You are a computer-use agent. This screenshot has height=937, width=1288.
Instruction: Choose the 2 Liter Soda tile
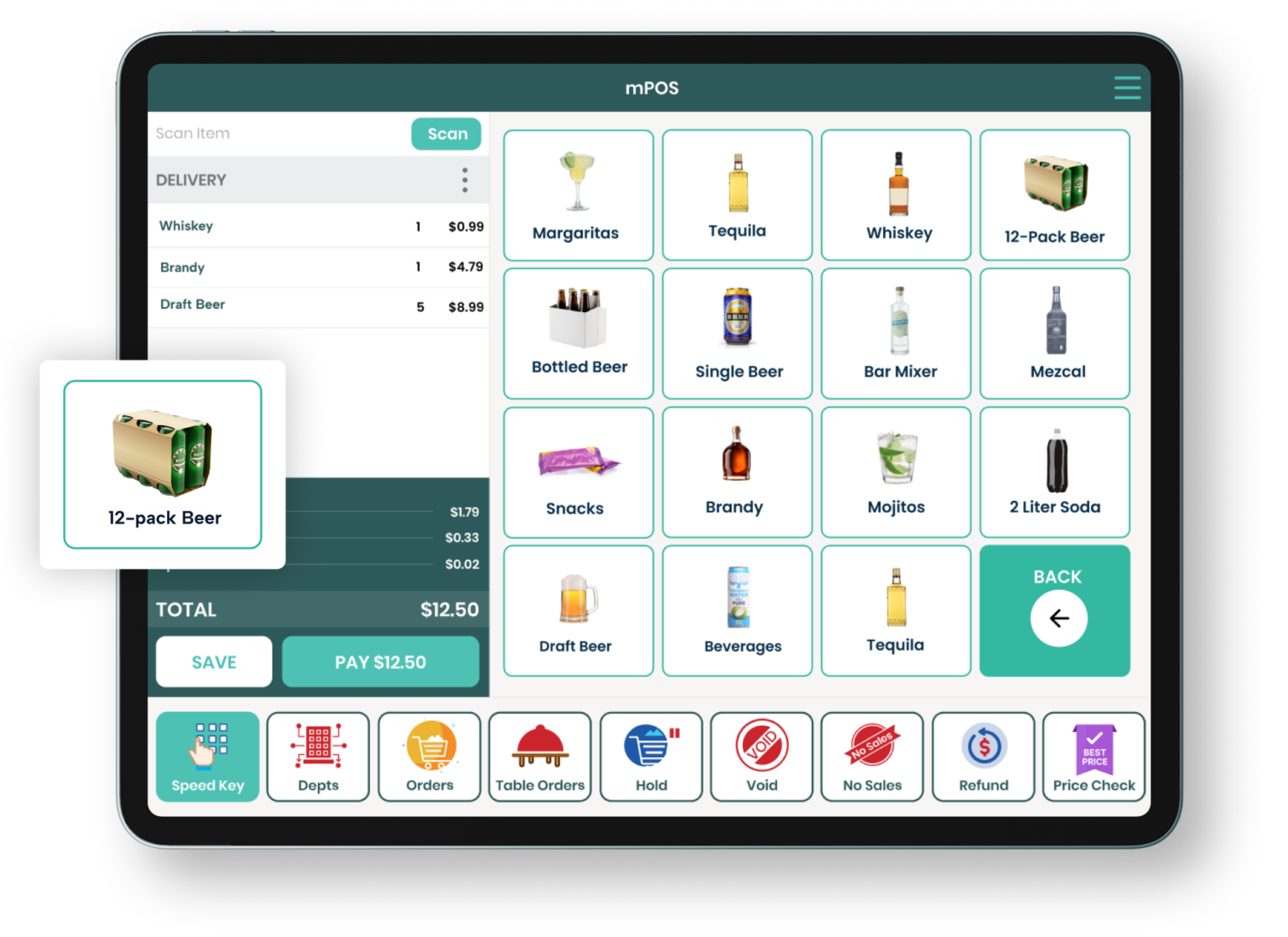[1055, 472]
